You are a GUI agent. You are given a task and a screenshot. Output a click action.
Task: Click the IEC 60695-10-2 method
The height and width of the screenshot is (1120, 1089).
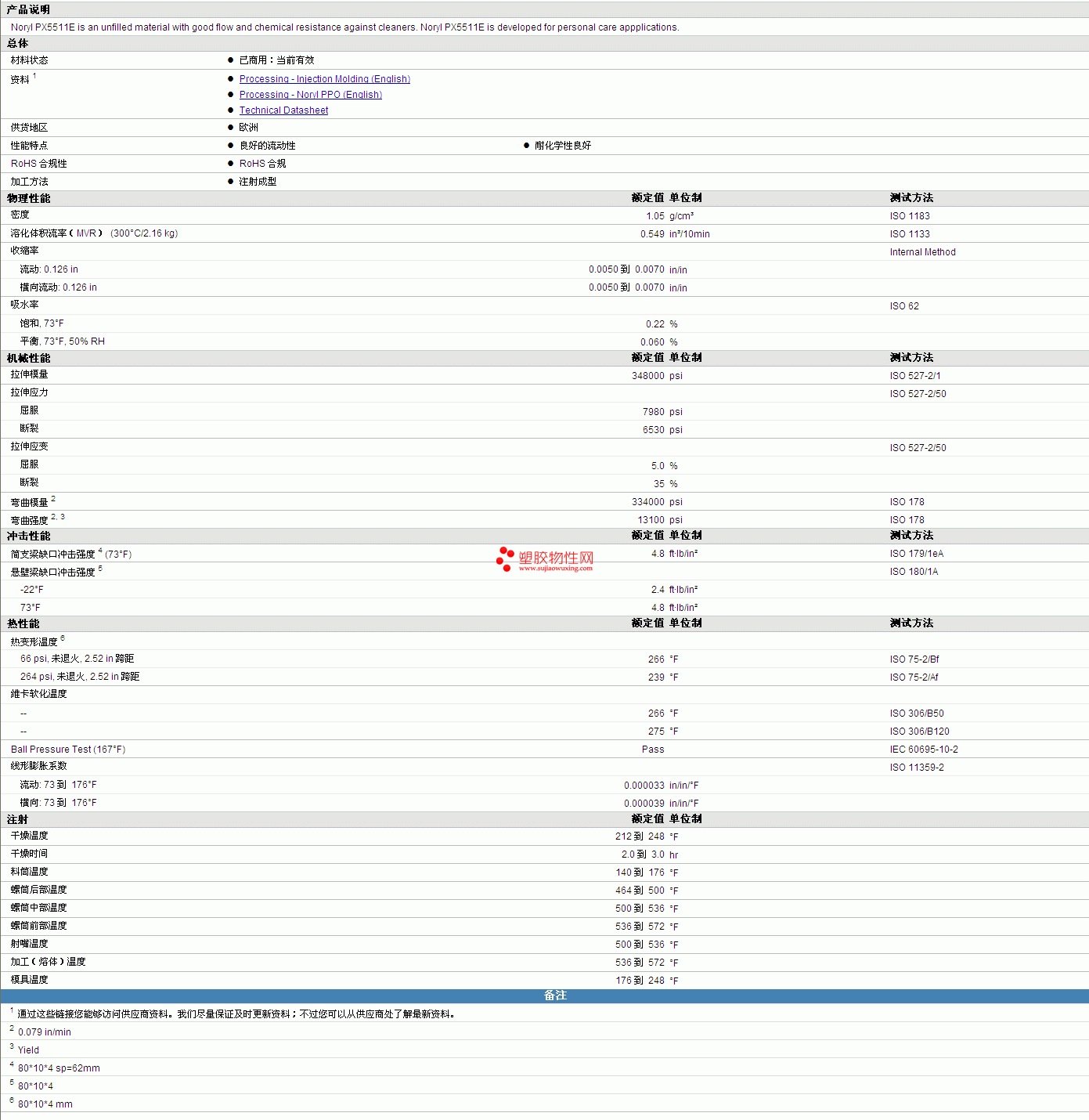click(924, 750)
